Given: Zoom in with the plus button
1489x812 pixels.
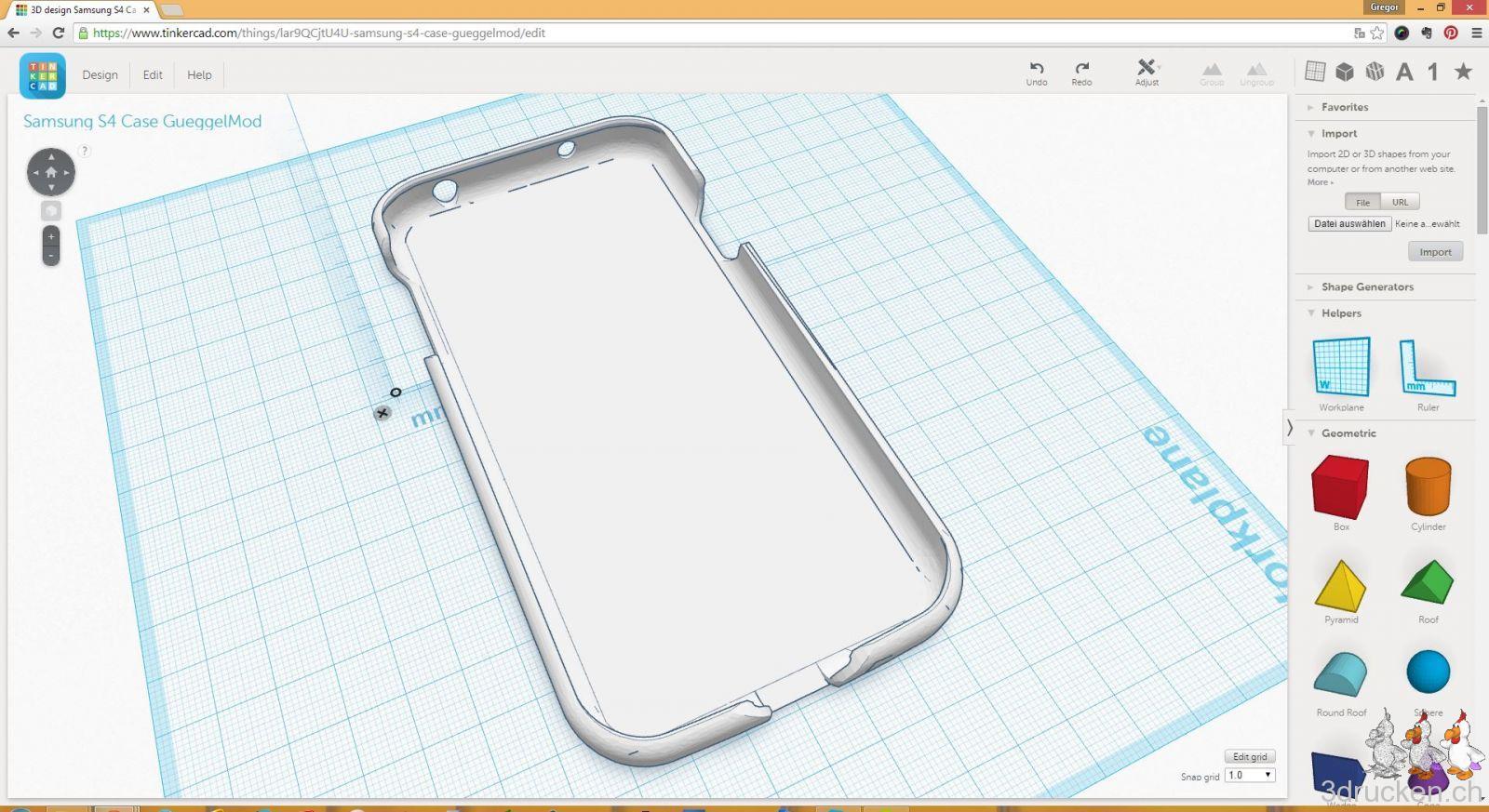Looking at the screenshot, I should click(51, 236).
